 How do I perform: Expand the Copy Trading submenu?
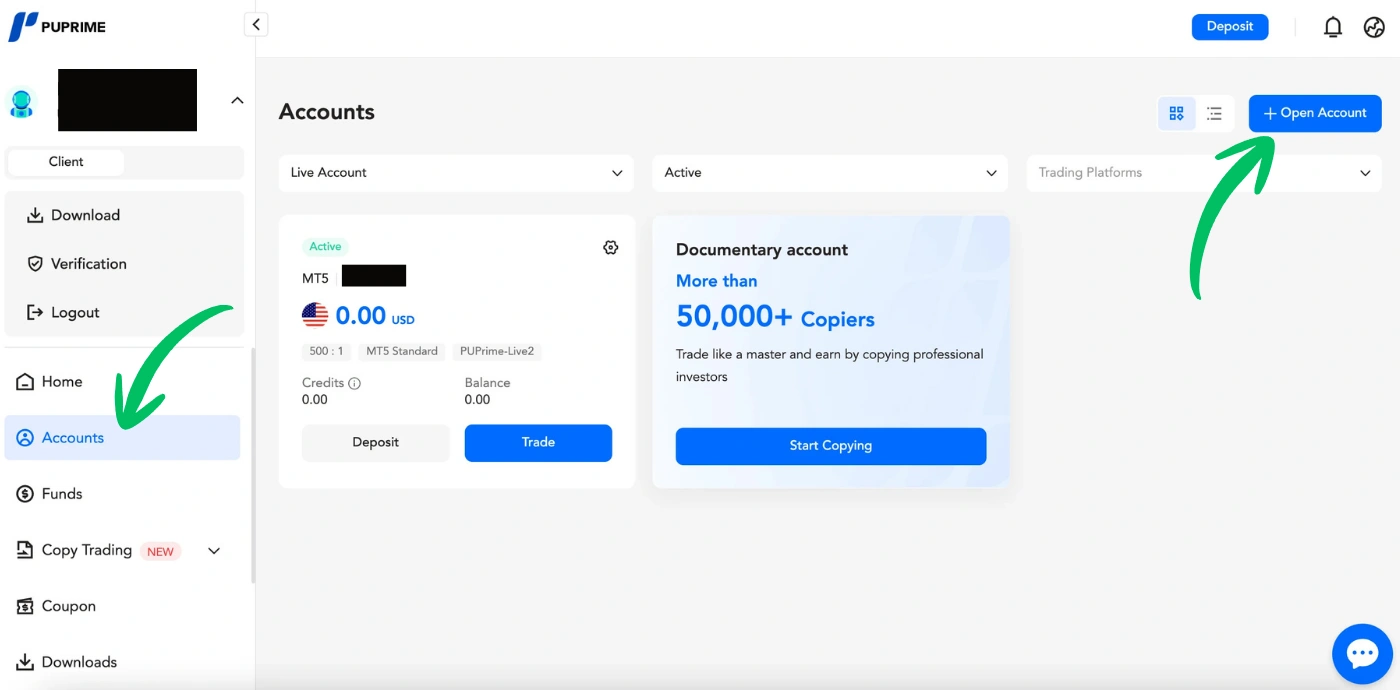[x=214, y=551]
